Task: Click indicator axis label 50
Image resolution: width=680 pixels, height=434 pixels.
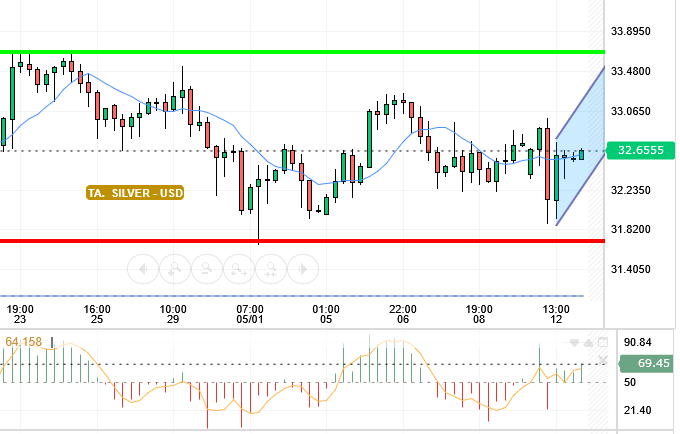Action: click(x=630, y=382)
